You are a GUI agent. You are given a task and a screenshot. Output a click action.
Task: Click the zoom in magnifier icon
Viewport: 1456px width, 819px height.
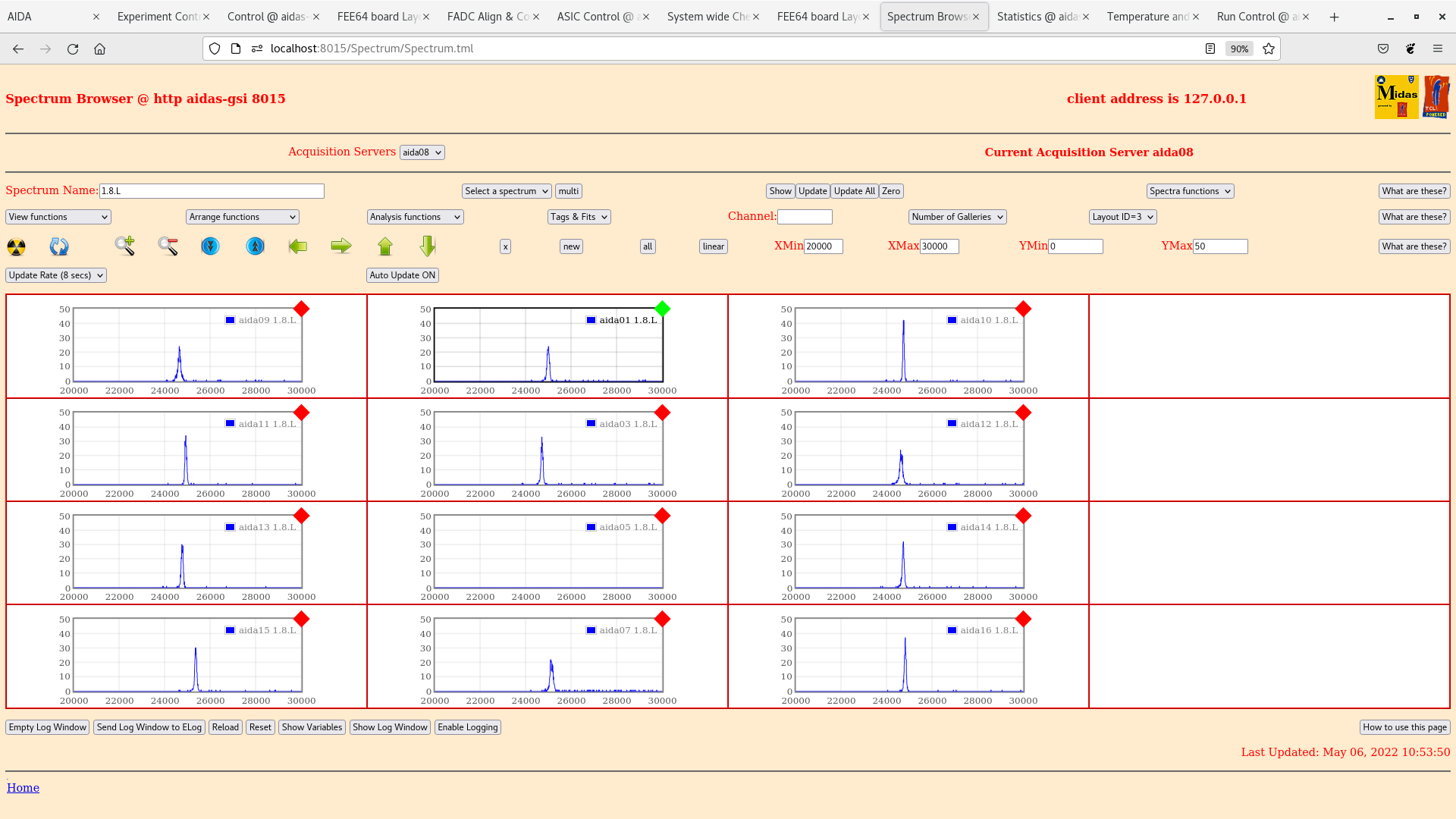[x=125, y=246]
